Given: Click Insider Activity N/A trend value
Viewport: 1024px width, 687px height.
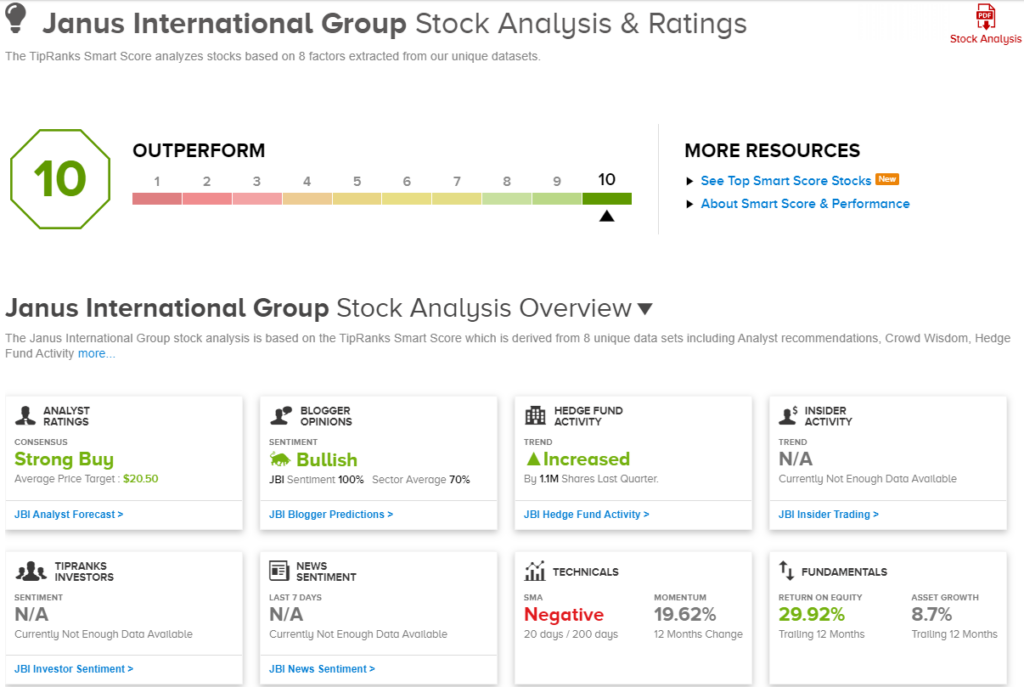Looking at the screenshot, I should [x=795, y=459].
